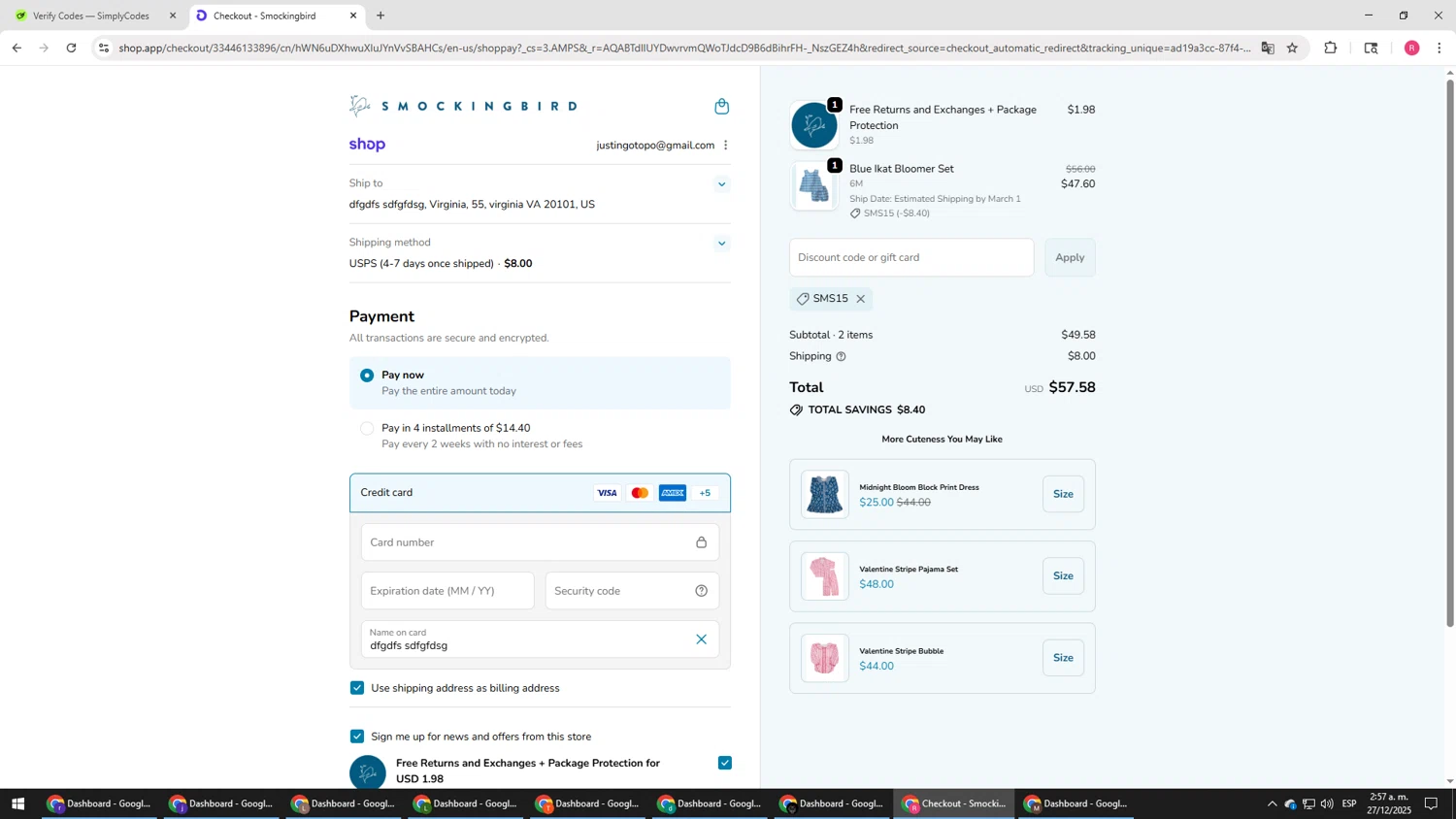Click the American Express logo
This screenshot has width=1456, height=819.
point(673,493)
